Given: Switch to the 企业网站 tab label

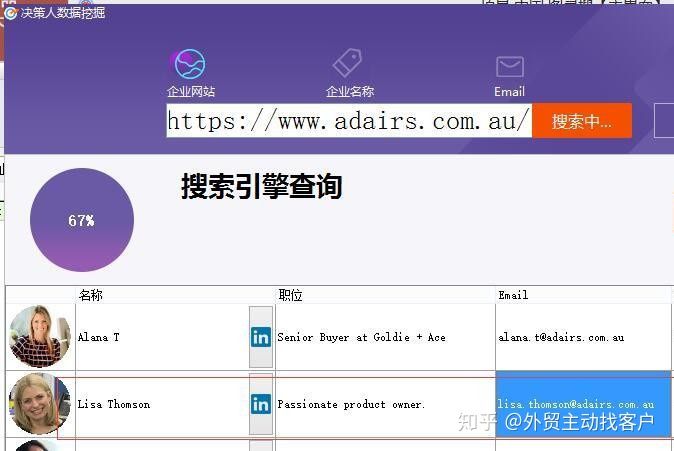Looking at the screenshot, I should pyautogui.click(x=191, y=91).
